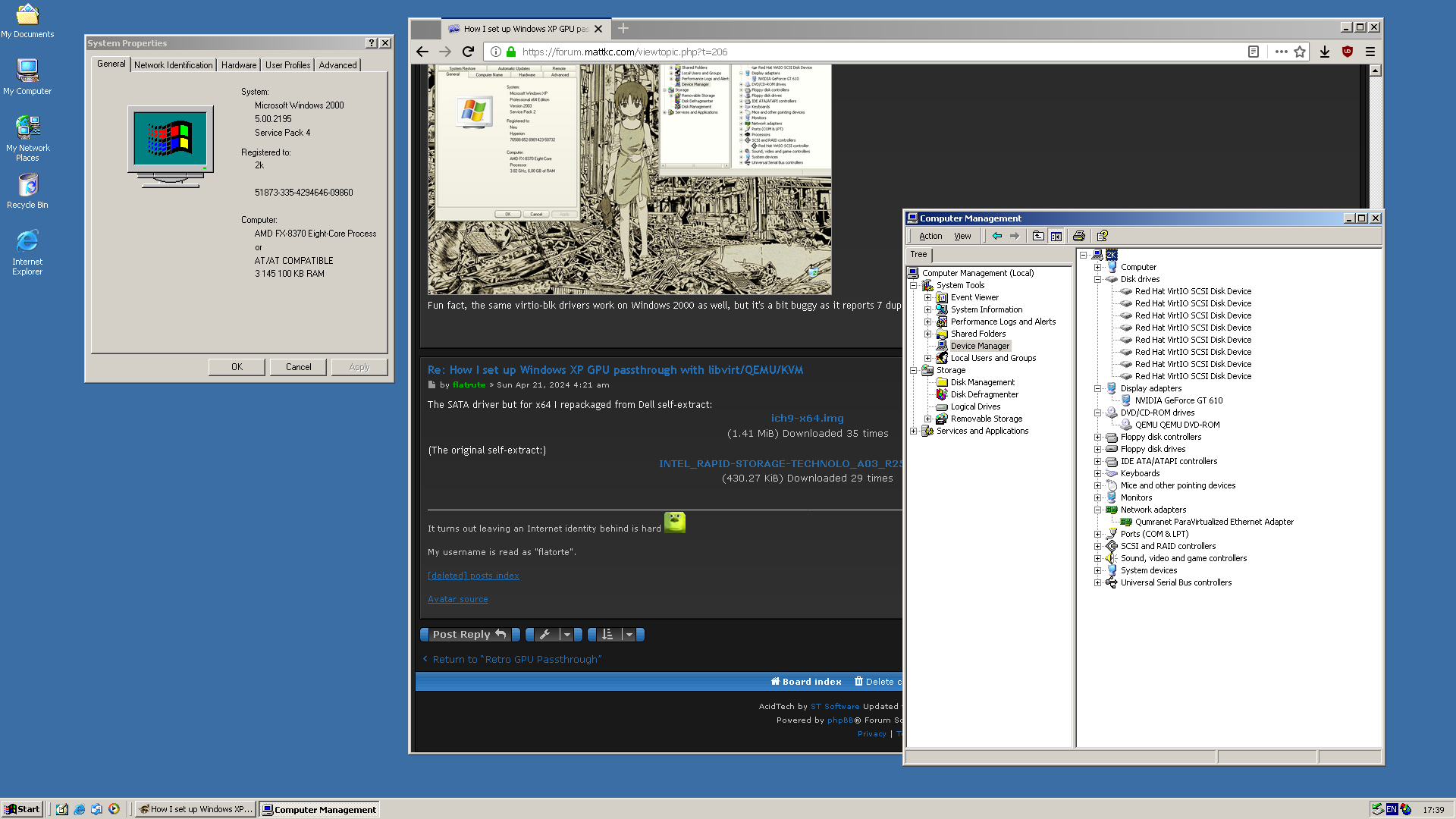
Task: Switch to the Hardware tab
Action: click(x=239, y=65)
